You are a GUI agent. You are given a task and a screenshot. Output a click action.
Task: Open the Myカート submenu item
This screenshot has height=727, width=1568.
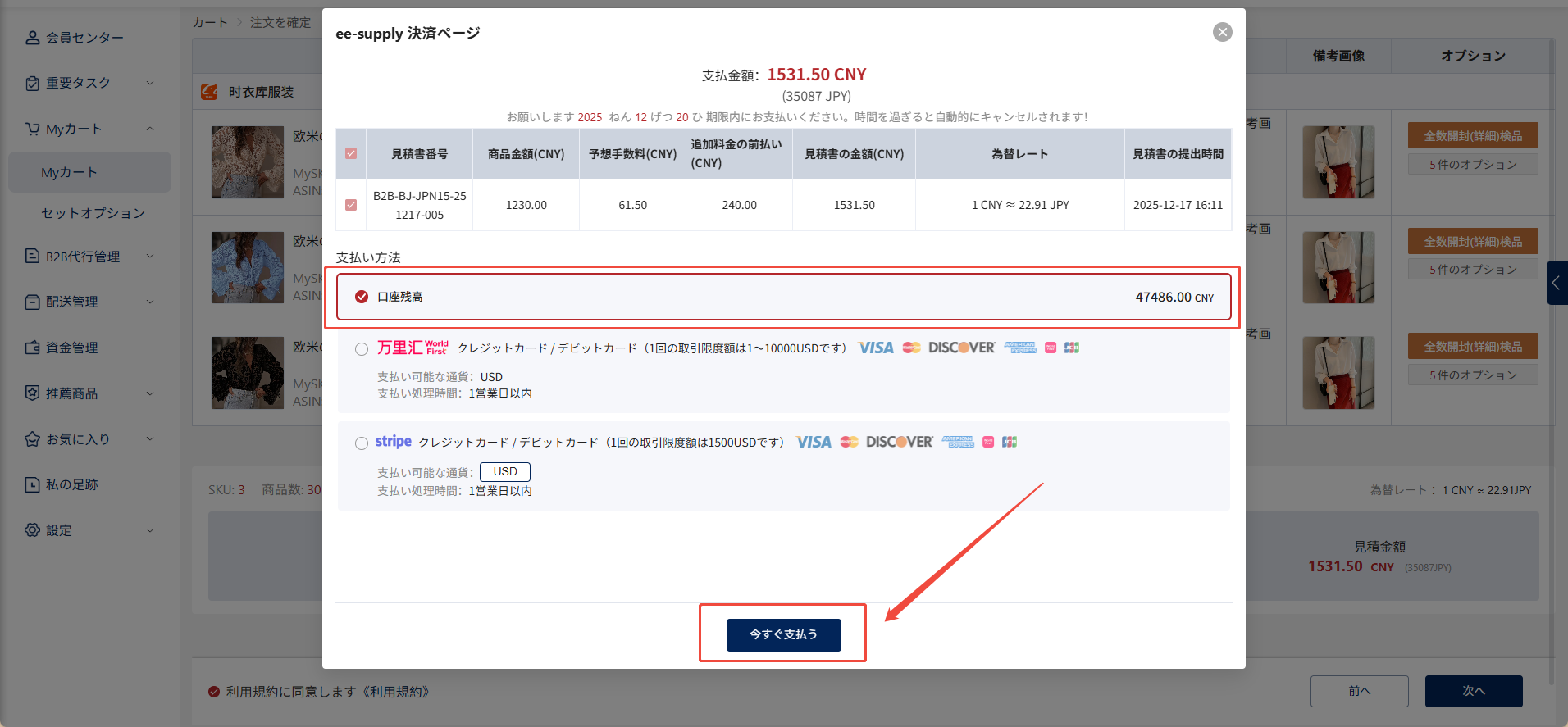coord(89,172)
